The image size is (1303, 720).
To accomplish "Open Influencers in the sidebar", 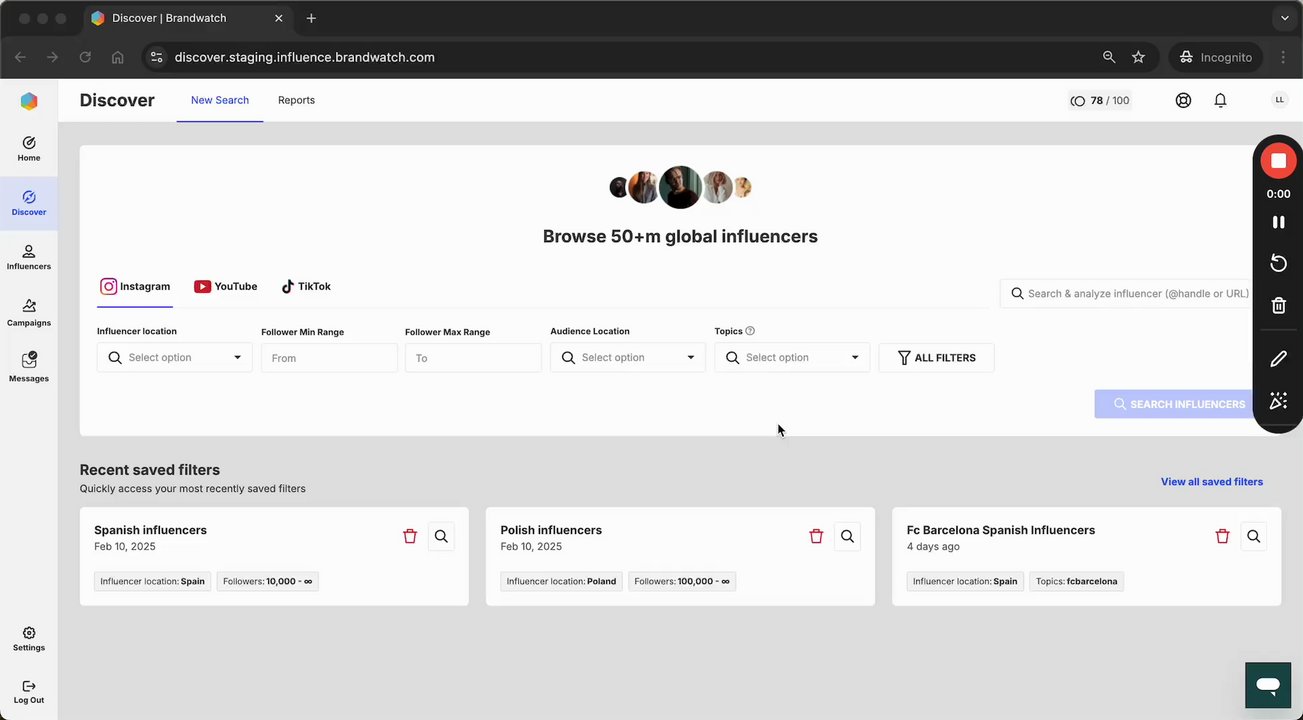I will click(29, 257).
